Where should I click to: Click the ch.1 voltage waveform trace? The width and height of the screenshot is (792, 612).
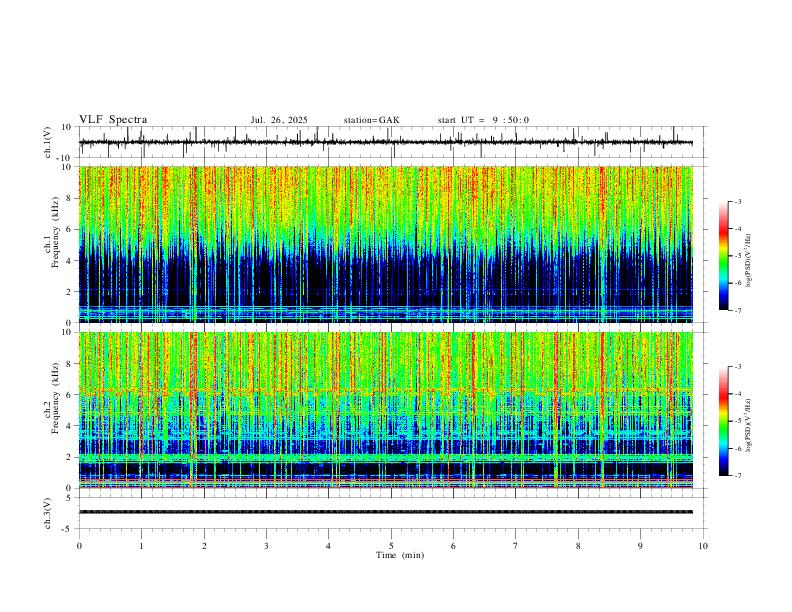[x=385, y=142]
